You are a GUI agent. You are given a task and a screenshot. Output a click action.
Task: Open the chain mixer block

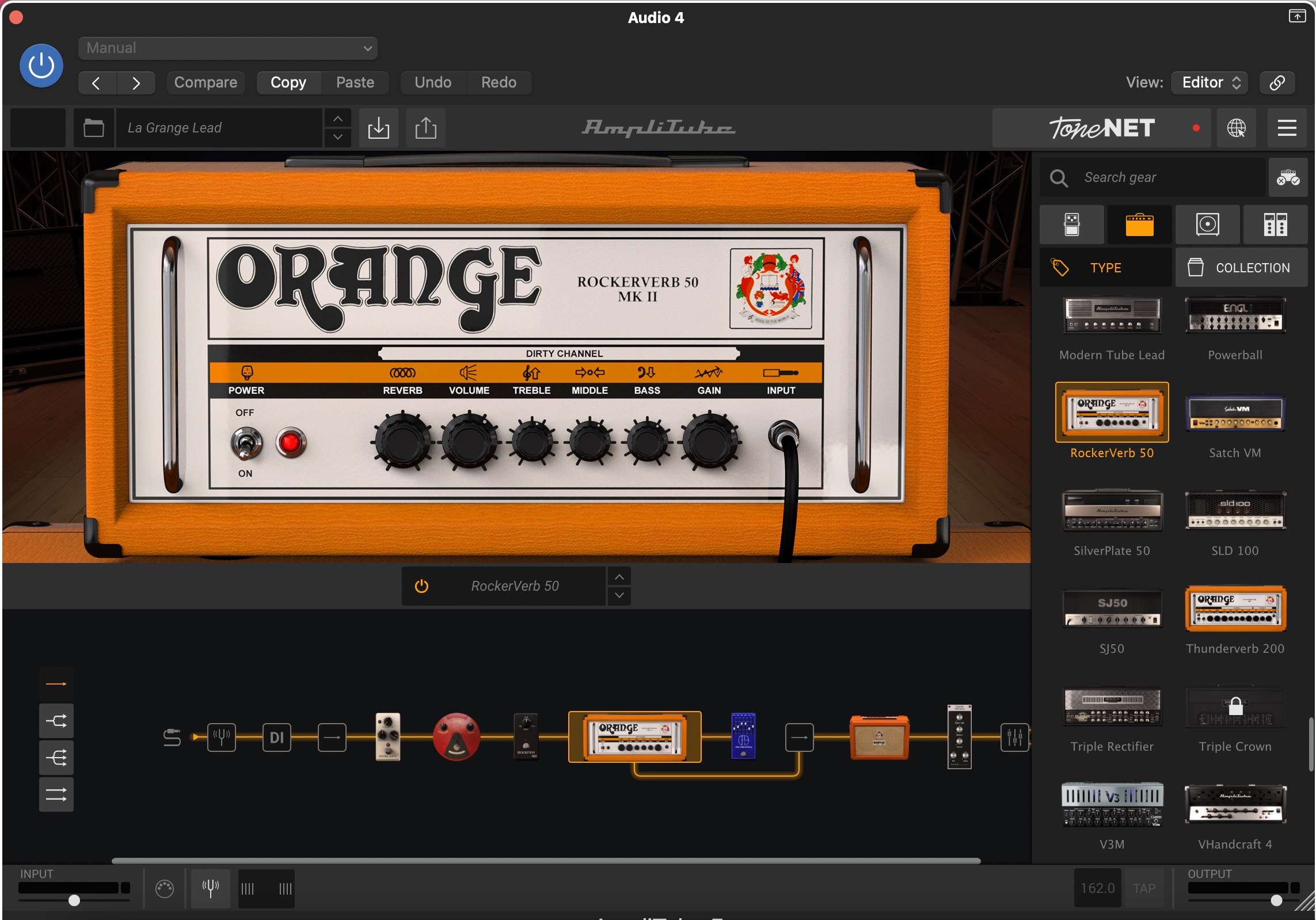coord(1014,737)
